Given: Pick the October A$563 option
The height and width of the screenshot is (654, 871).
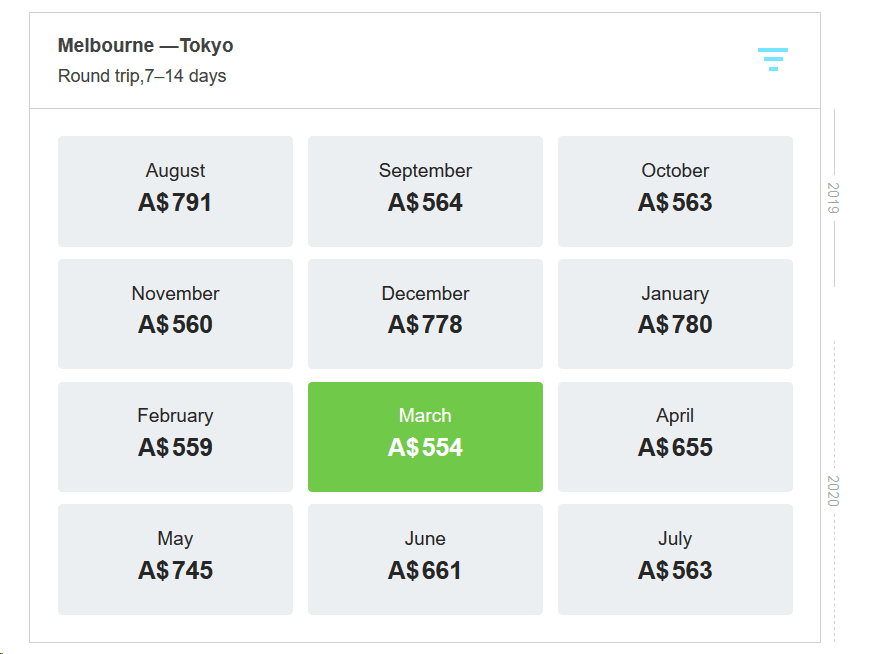Looking at the screenshot, I should (x=675, y=190).
